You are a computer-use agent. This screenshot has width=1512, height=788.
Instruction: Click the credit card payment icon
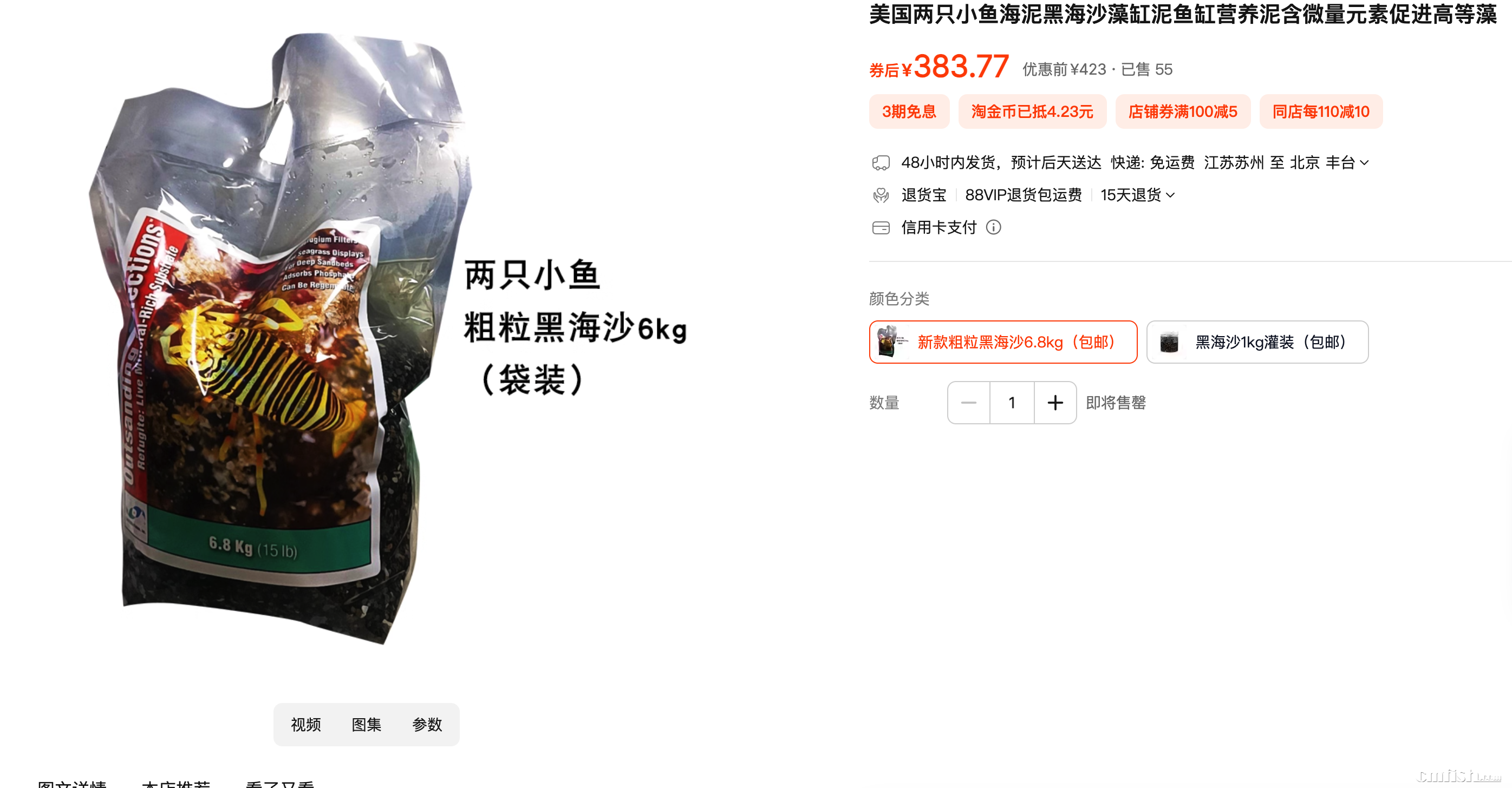pyautogui.click(x=881, y=228)
